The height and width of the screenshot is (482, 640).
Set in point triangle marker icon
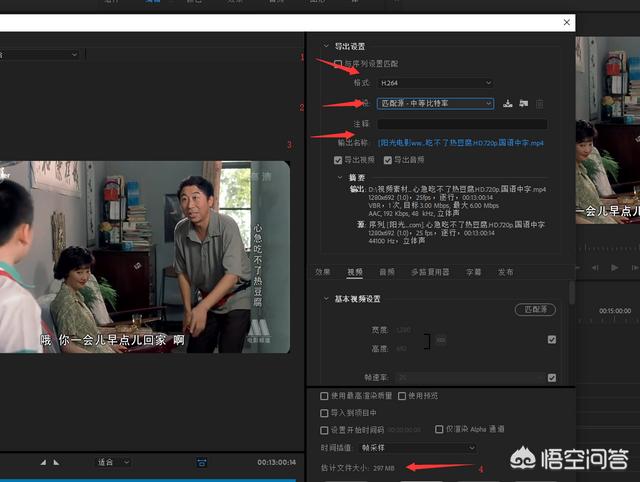[43, 462]
